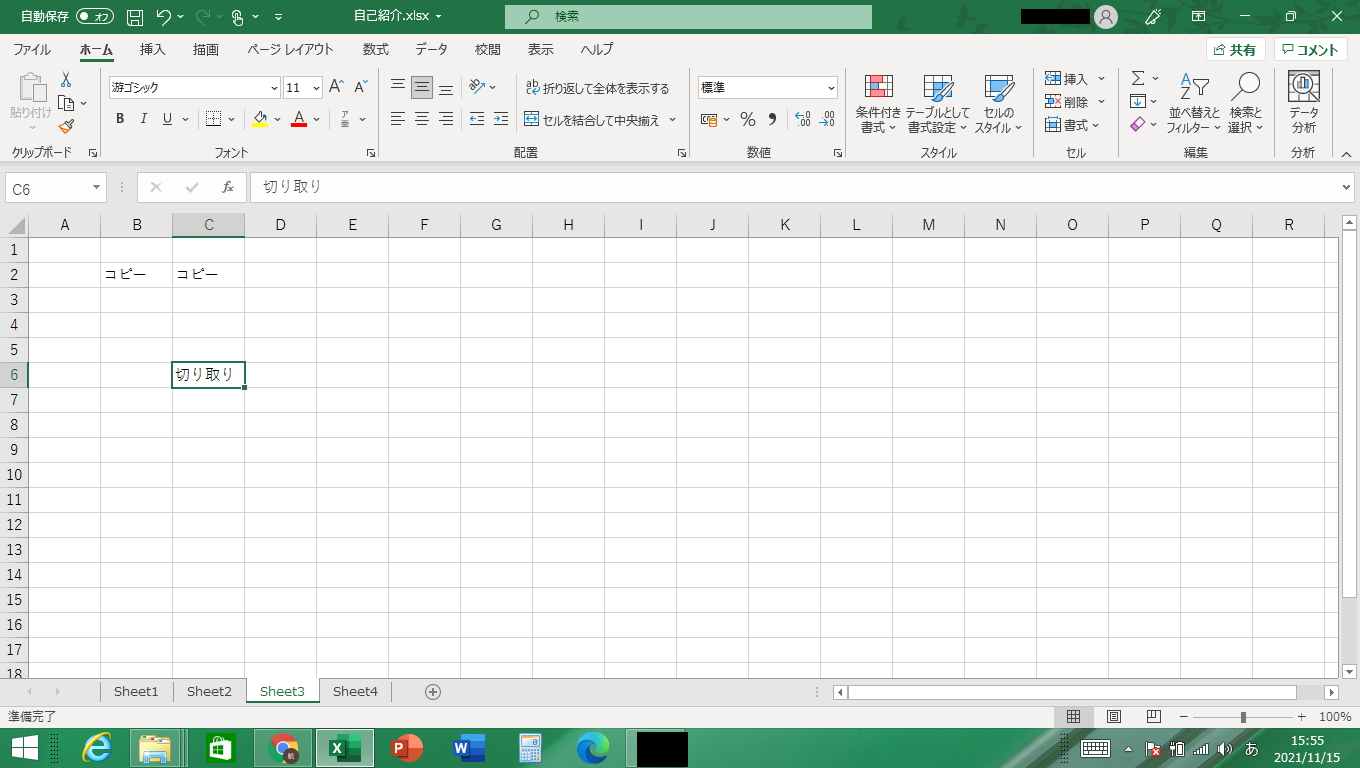Select cell B2 containing コピー
This screenshot has width=1360, height=768.
(136, 274)
